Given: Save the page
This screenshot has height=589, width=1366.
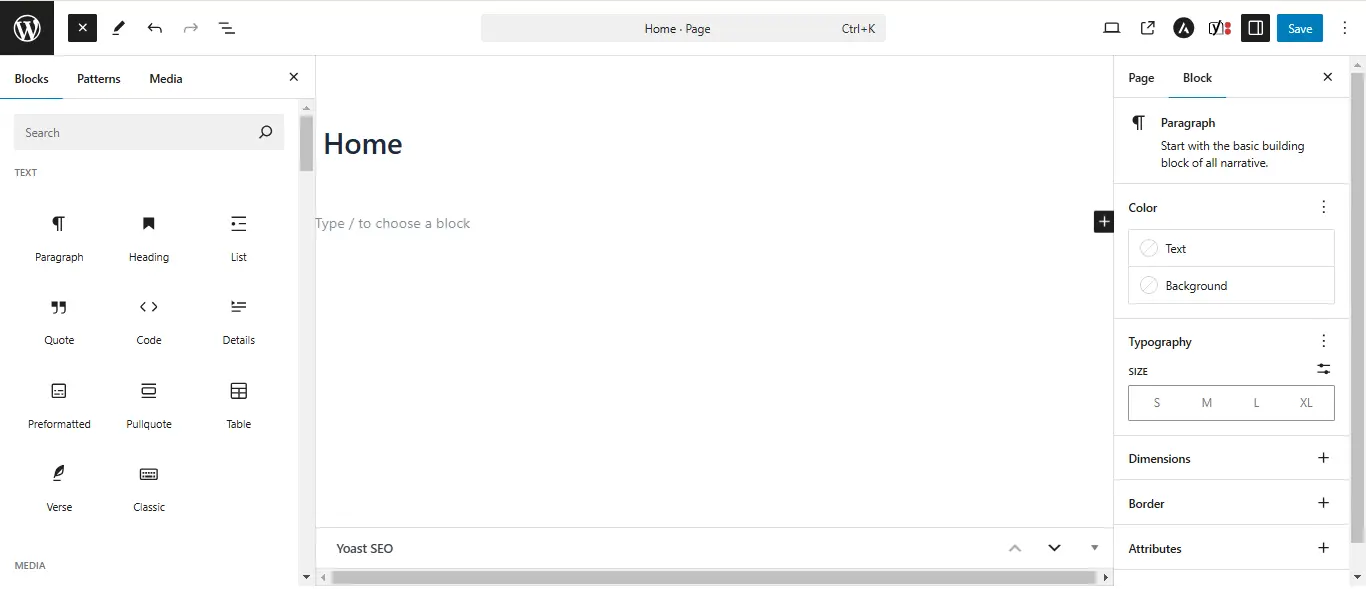Looking at the screenshot, I should 1299,28.
